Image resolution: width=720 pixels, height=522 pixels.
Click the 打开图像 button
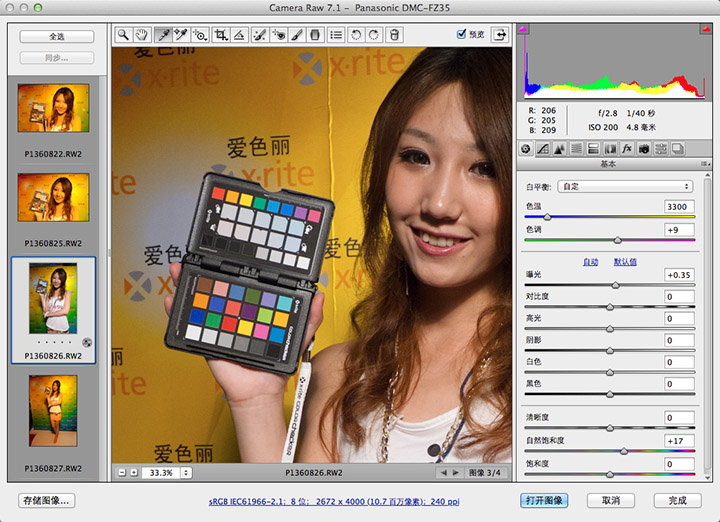(x=544, y=500)
